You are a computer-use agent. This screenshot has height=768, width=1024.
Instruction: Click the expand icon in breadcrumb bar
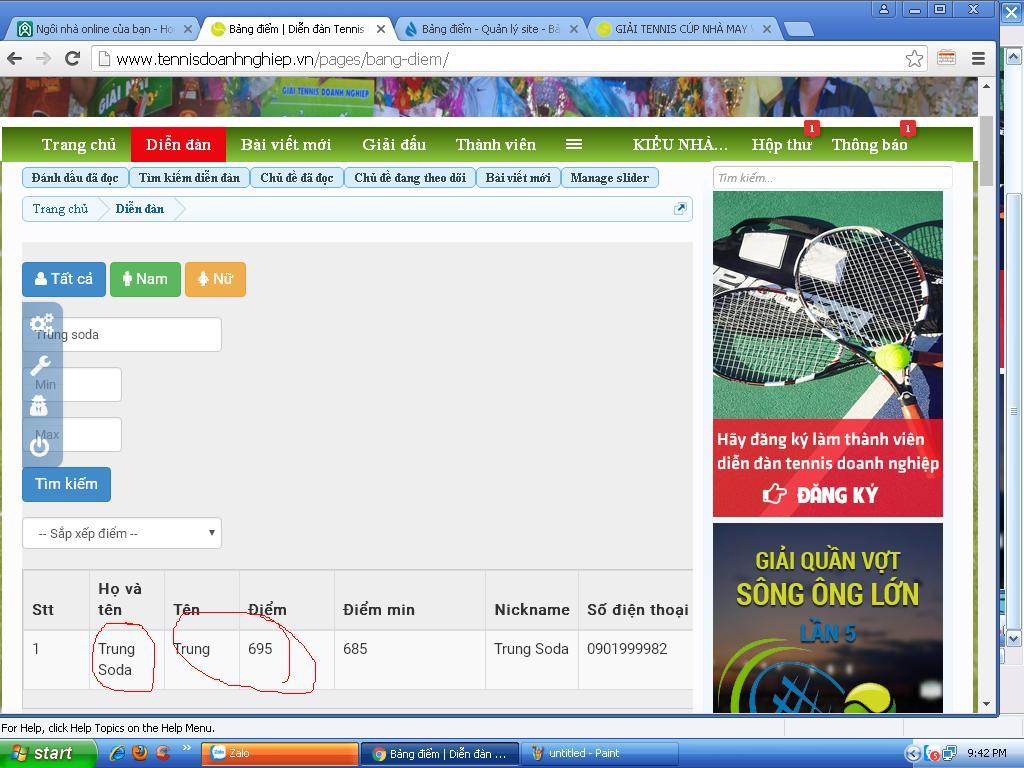pos(680,208)
